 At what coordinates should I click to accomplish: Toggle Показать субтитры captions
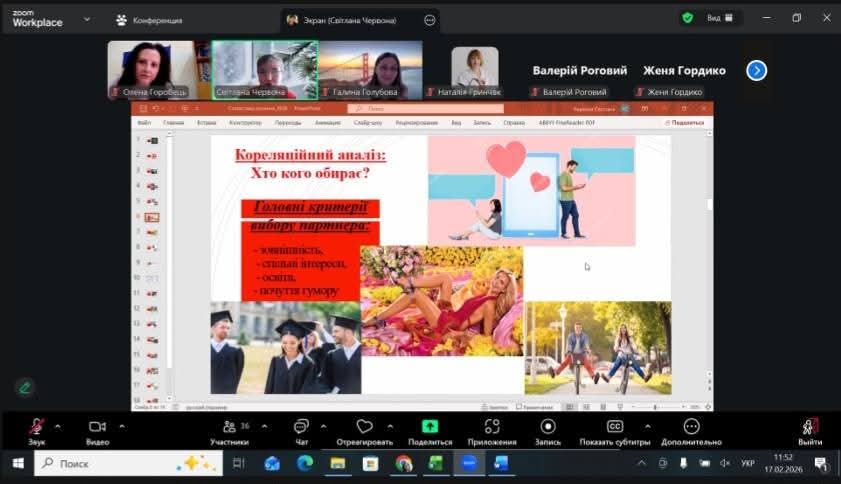coord(615,427)
